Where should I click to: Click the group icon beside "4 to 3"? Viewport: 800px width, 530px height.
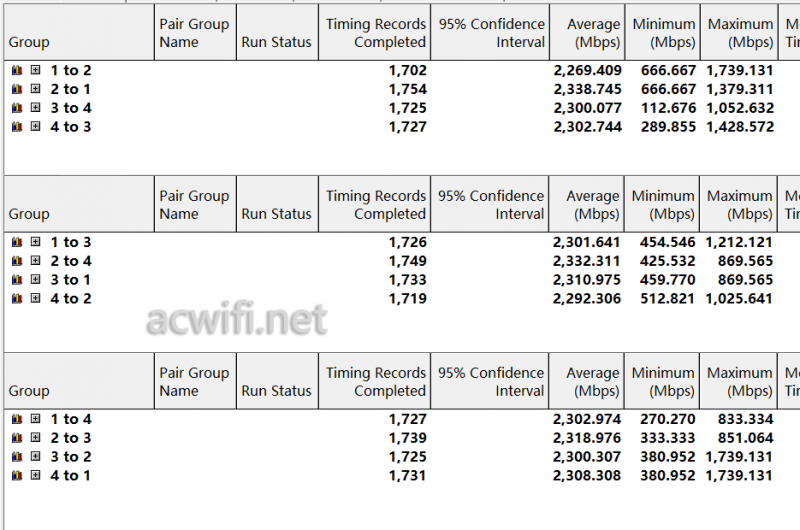17,127
